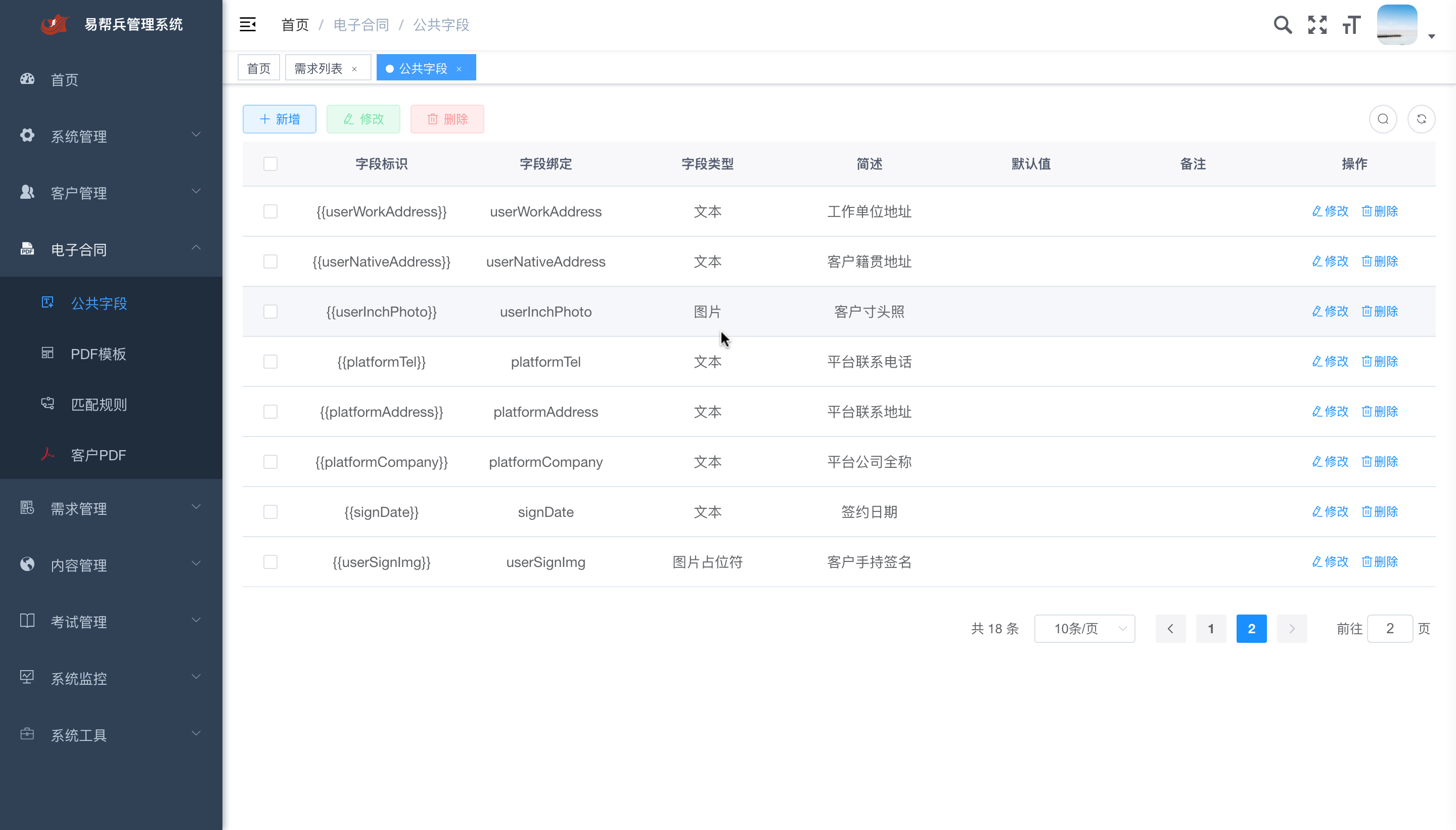Click the 客户寸头照 description cell
The image size is (1456, 830).
(869, 312)
